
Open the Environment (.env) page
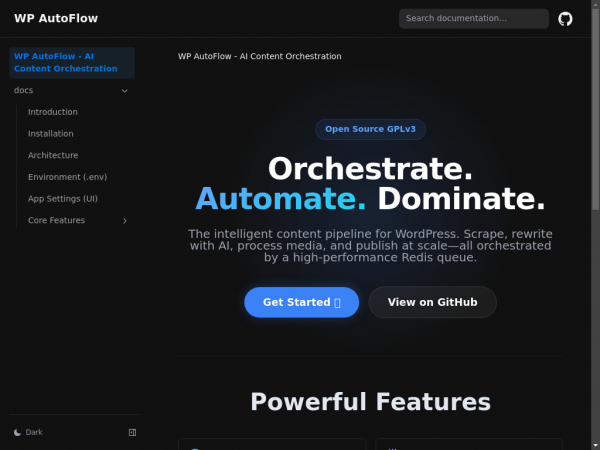click(x=67, y=177)
